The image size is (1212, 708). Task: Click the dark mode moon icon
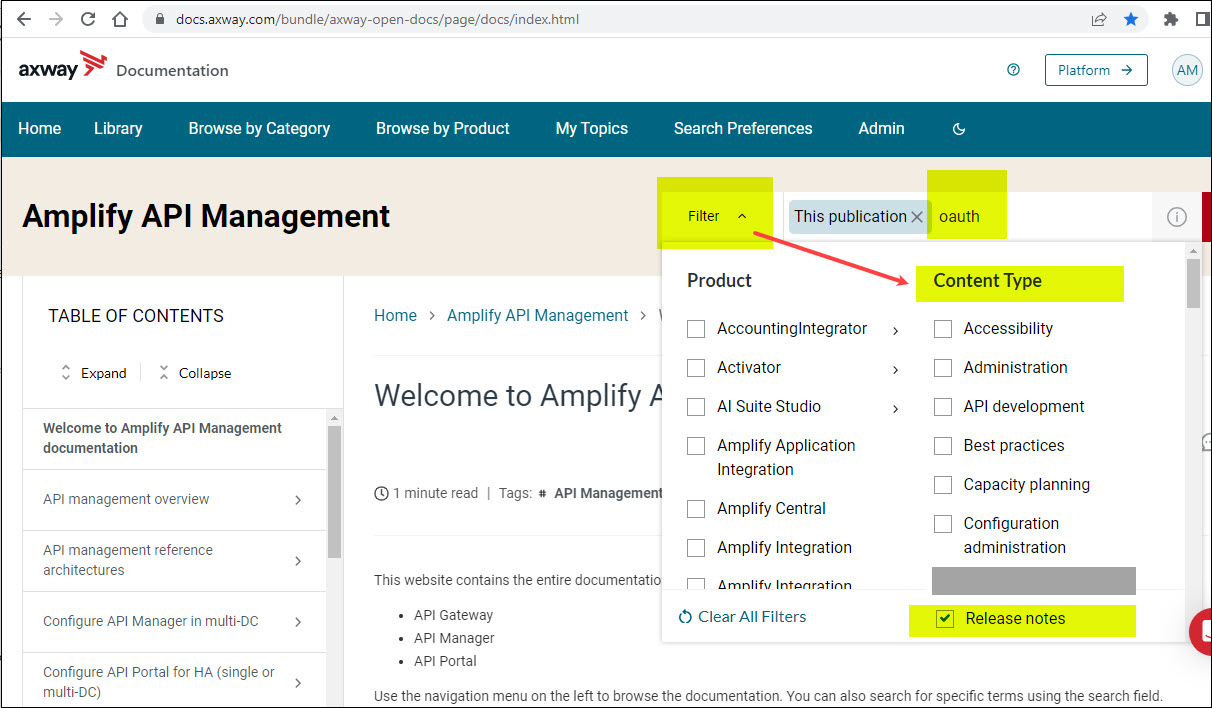coord(959,129)
